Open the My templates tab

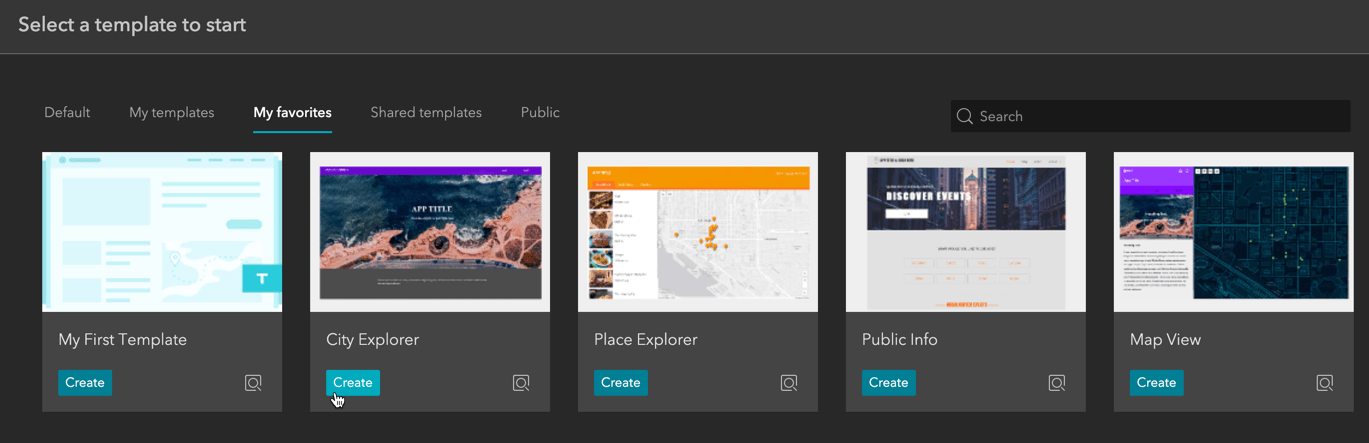point(171,113)
